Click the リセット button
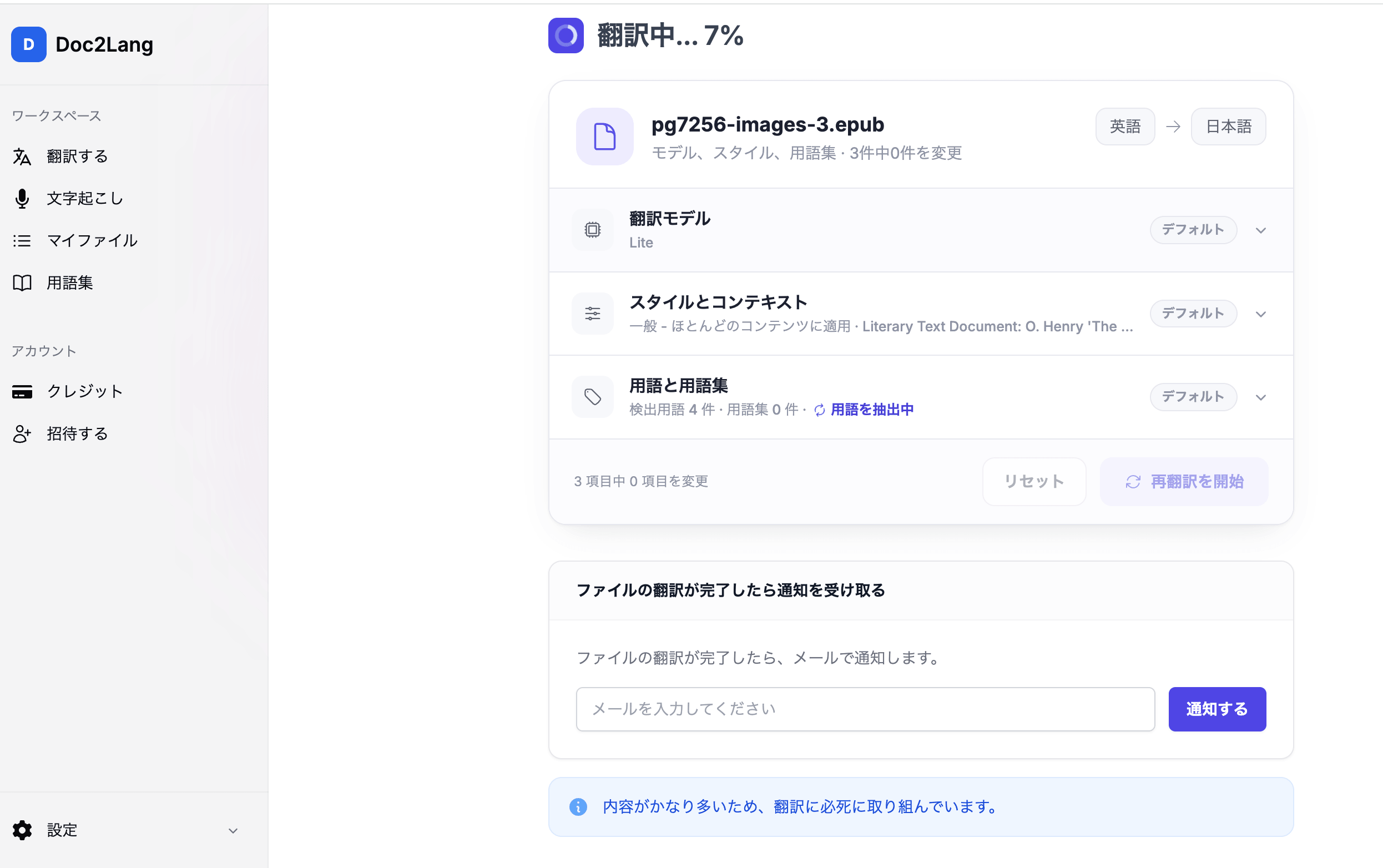This screenshot has height=868, width=1383. point(1034,481)
